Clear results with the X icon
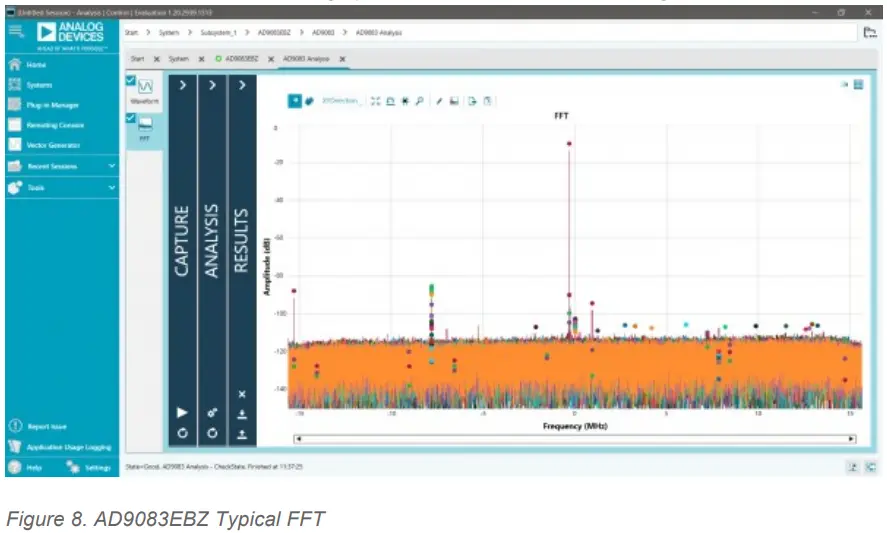The image size is (887, 533). [242, 394]
